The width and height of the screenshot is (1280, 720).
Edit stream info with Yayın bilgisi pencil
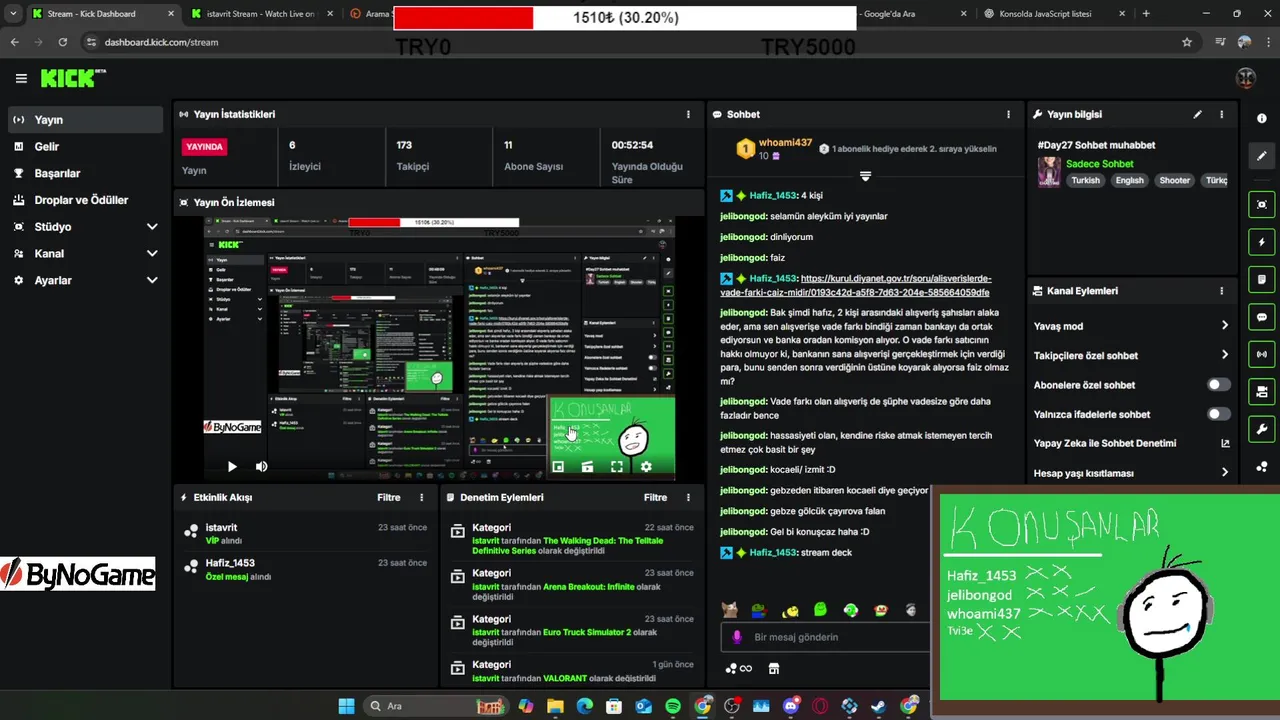(1198, 115)
